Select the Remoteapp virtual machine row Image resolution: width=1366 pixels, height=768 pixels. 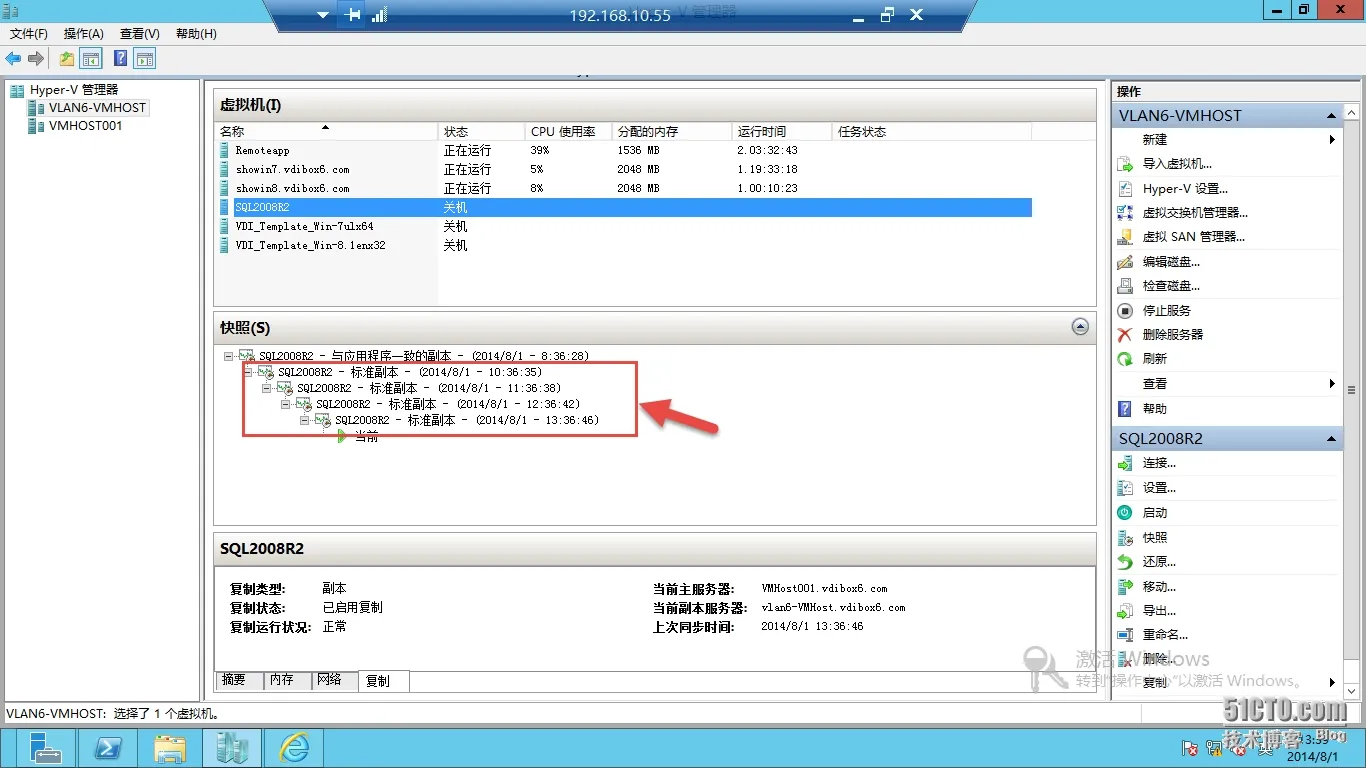coord(624,150)
